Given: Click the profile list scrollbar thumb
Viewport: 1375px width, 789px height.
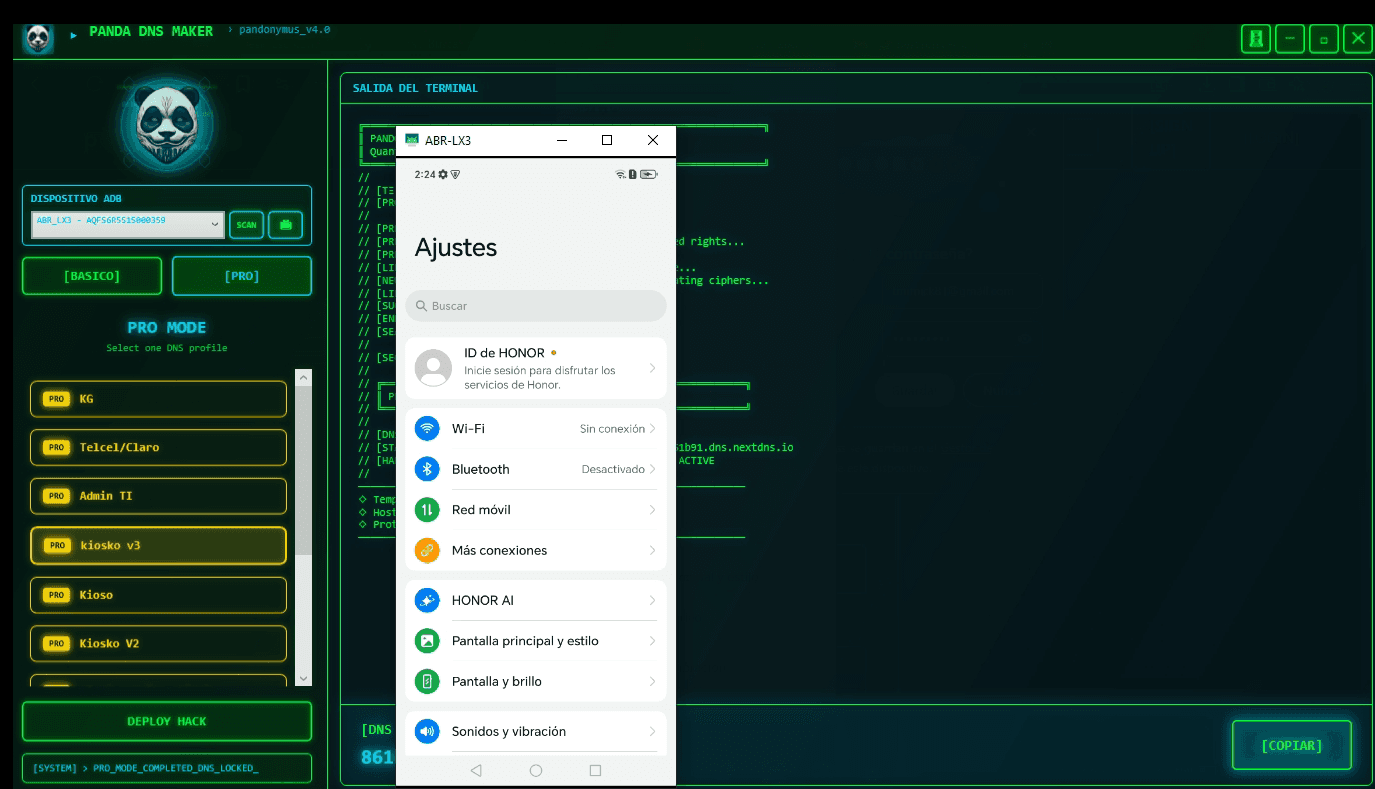Looking at the screenshot, I should click(x=304, y=470).
